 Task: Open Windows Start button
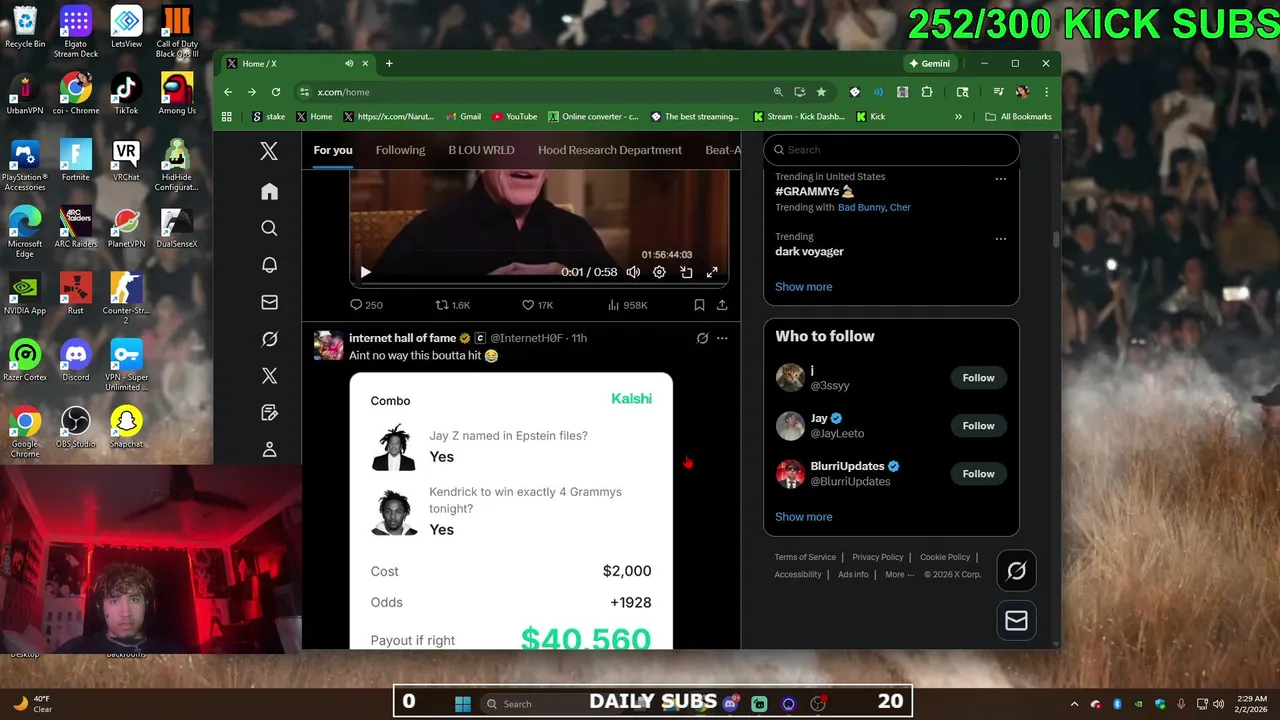tap(463, 704)
